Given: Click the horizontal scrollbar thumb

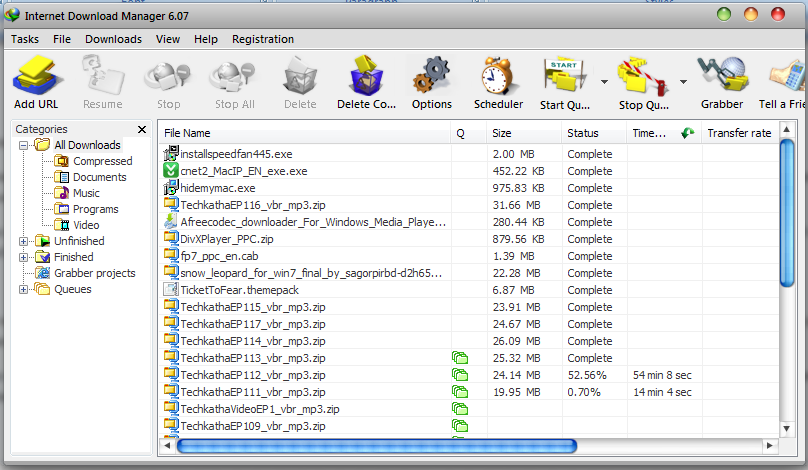Looking at the screenshot, I should click(x=377, y=446).
